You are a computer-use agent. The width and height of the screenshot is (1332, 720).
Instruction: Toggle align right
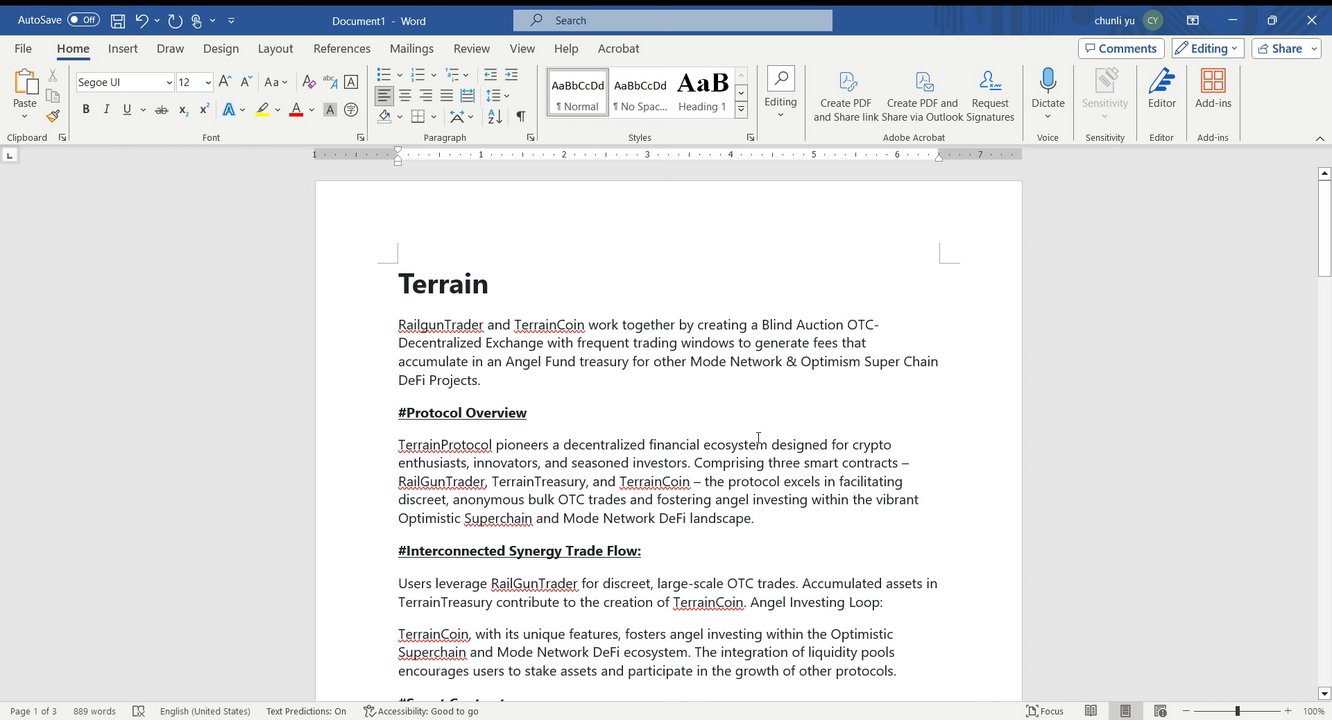pyautogui.click(x=426, y=96)
